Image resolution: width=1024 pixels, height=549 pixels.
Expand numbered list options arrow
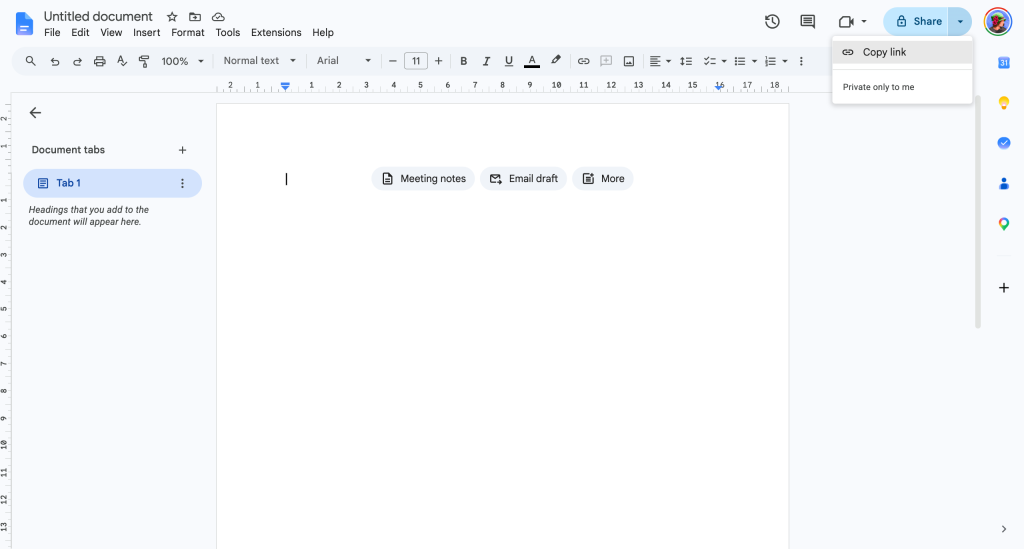[785, 61]
